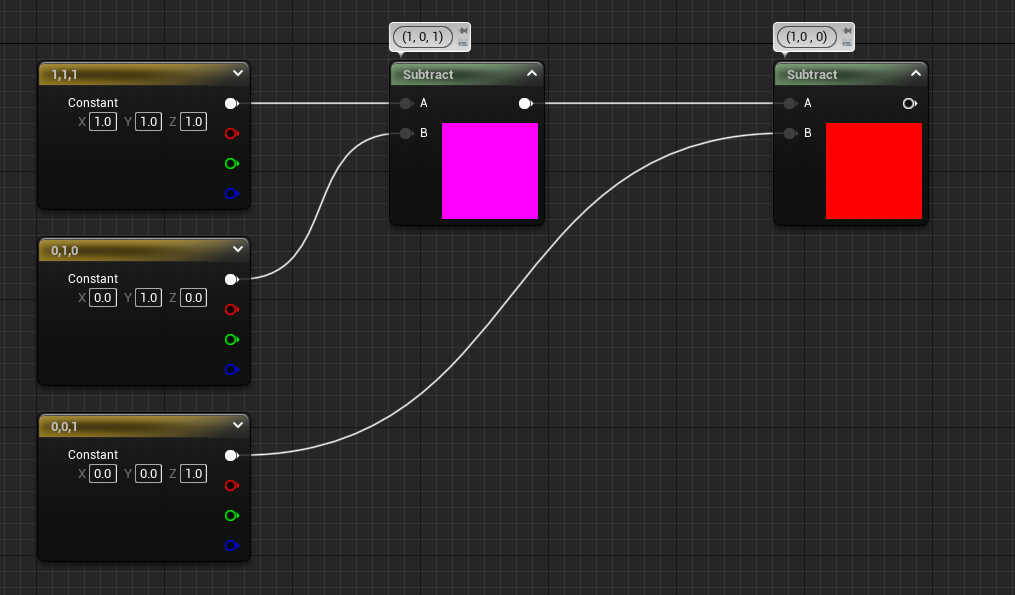Click the magenta preview swatch
Image resolution: width=1015 pixels, height=595 pixels.
pyautogui.click(x=489, y=171)
